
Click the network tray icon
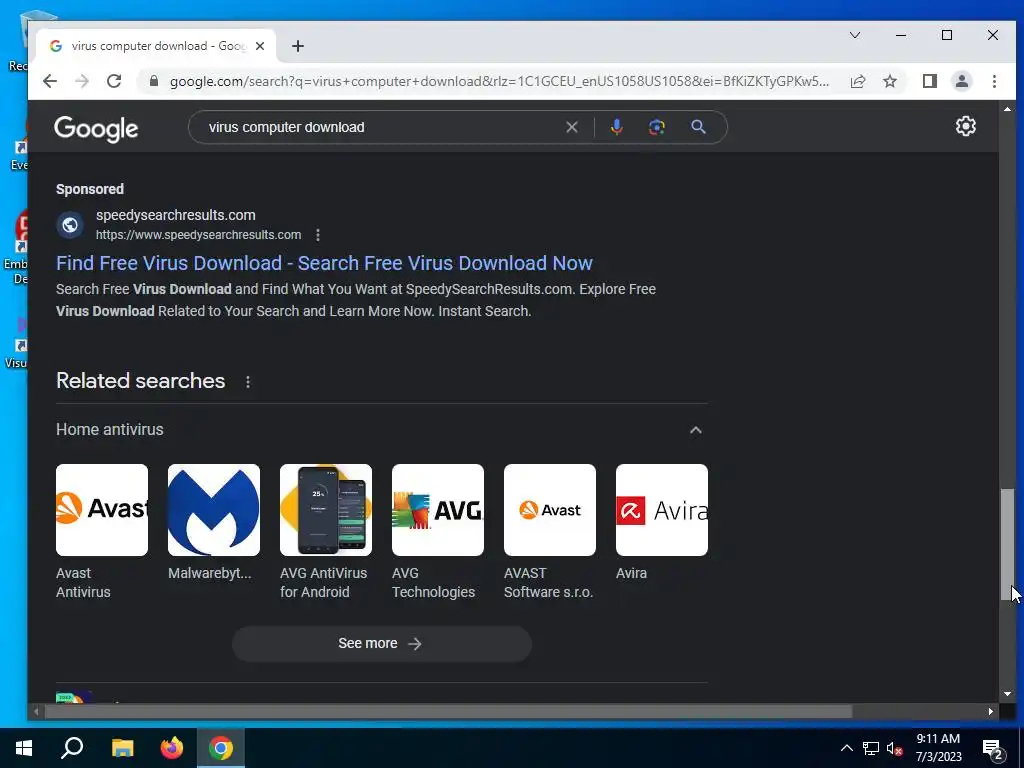(x=871, y=748)
